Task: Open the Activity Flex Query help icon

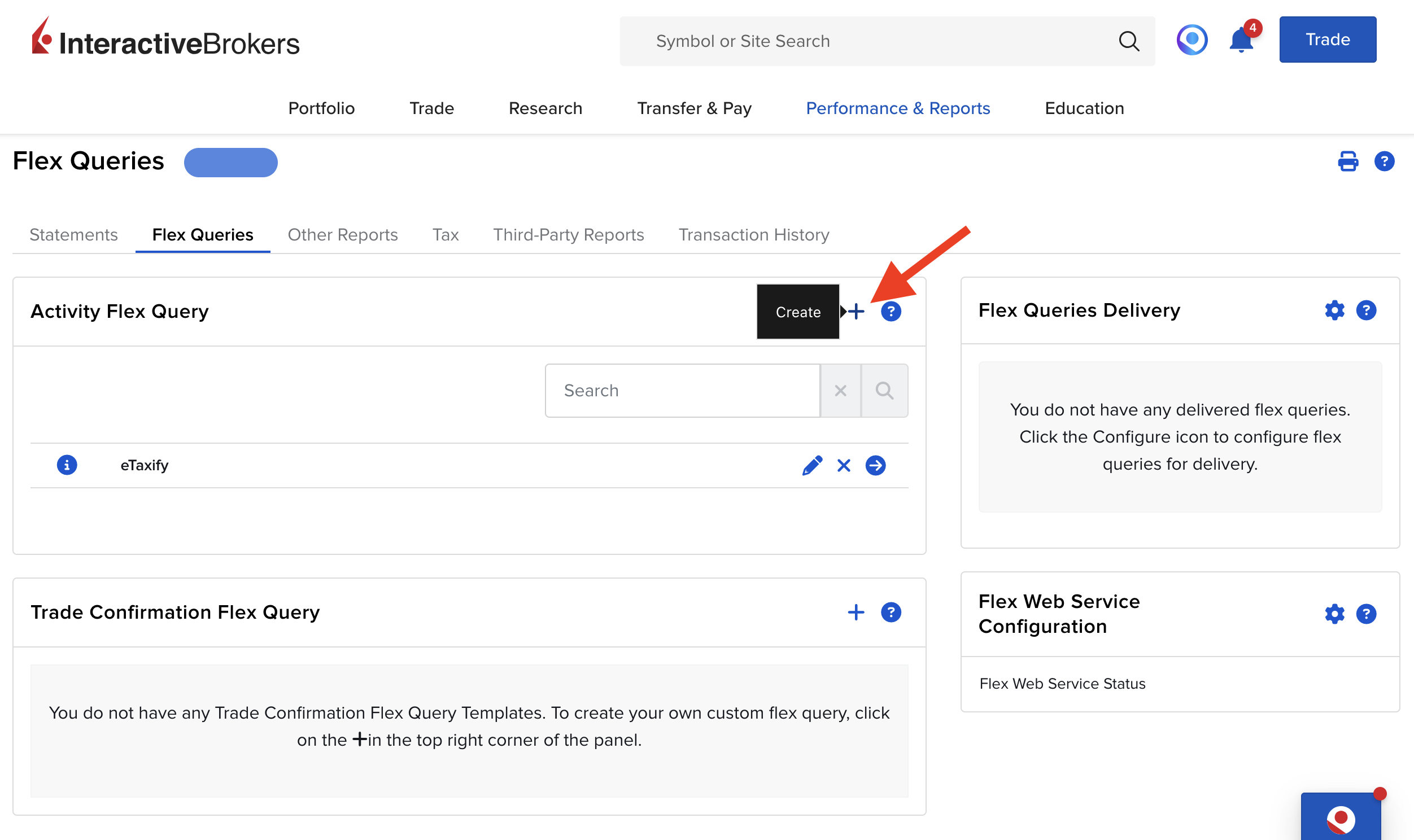Action: 891,311
